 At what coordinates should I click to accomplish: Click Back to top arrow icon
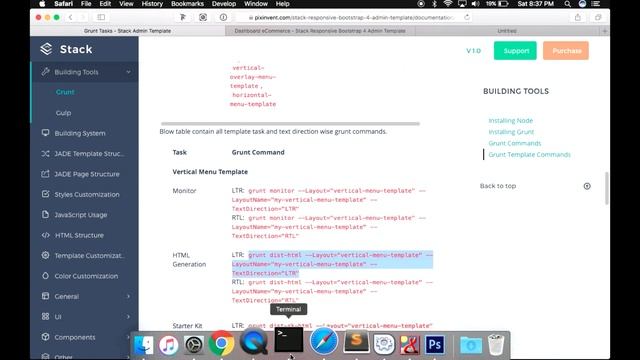tap(587, 186)
